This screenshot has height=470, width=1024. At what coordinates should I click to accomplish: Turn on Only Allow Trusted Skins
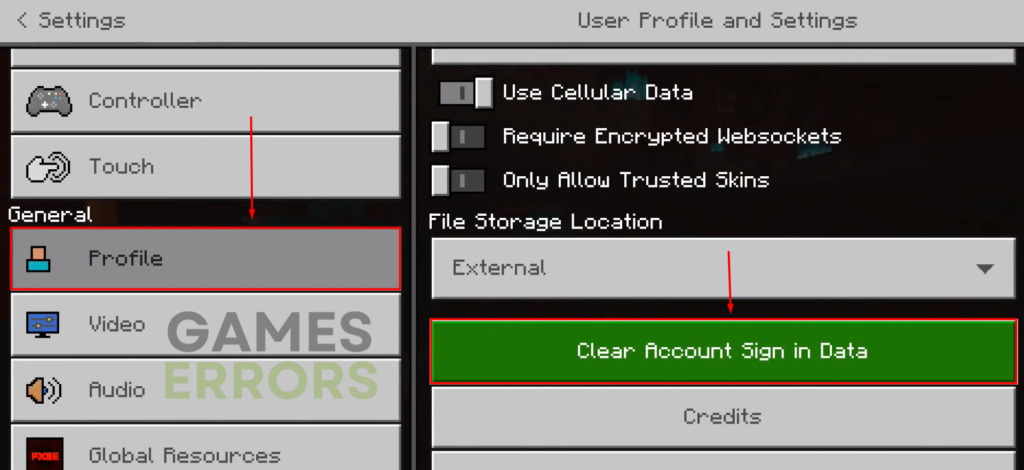pos(458,180)
